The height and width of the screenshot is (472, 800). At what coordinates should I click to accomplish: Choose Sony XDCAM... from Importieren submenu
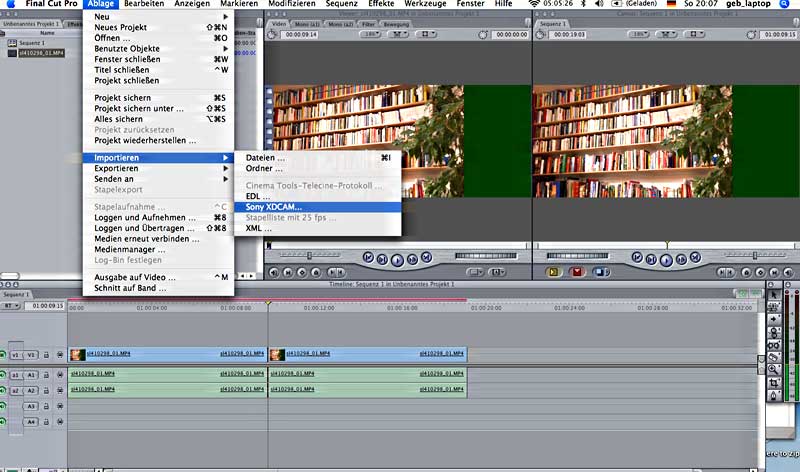click(274, 206)
